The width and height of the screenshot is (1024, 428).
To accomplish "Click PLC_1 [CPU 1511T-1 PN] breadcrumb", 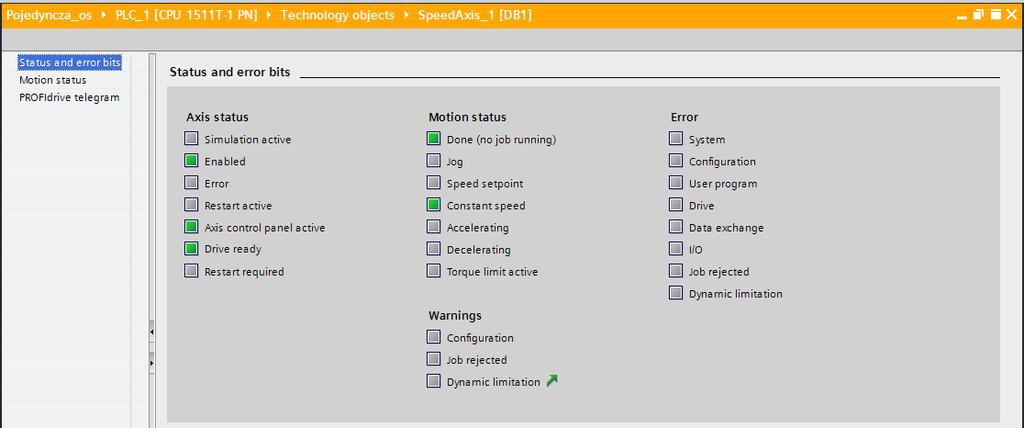I will [x=186, y=15].
